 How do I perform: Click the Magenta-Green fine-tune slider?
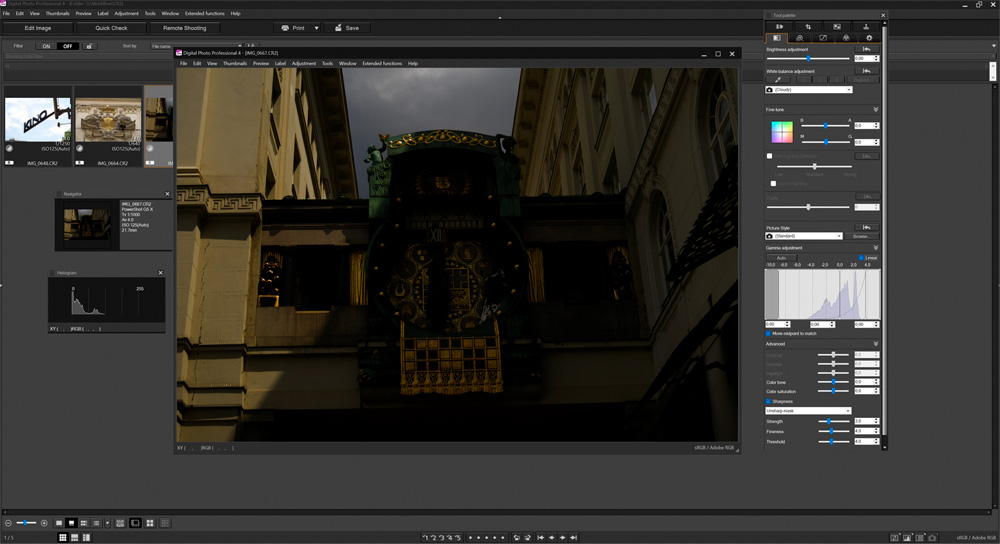coord(826,142)
